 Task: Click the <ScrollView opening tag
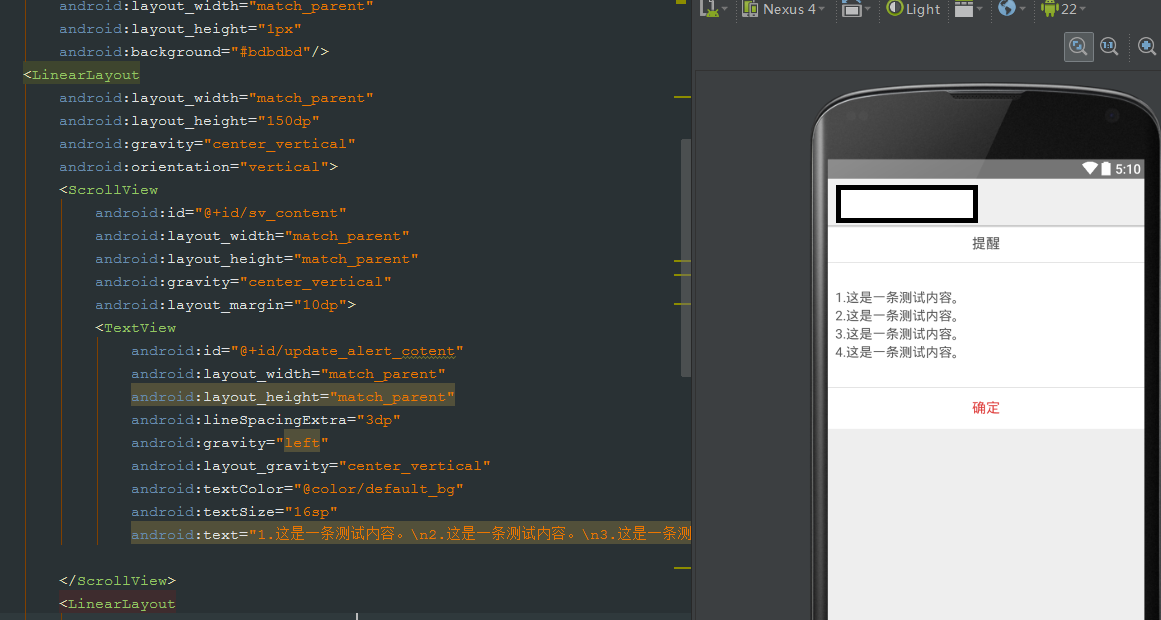click(x=109, y=190)
